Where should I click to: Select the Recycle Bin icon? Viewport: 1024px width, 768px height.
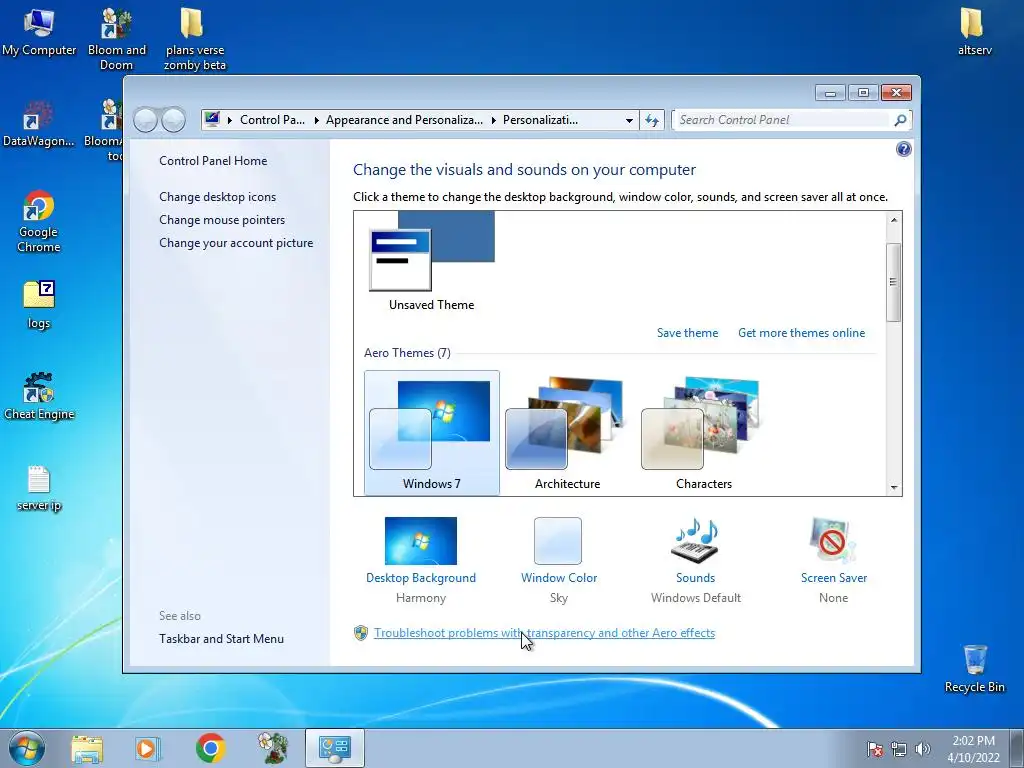tap(974, 669)
